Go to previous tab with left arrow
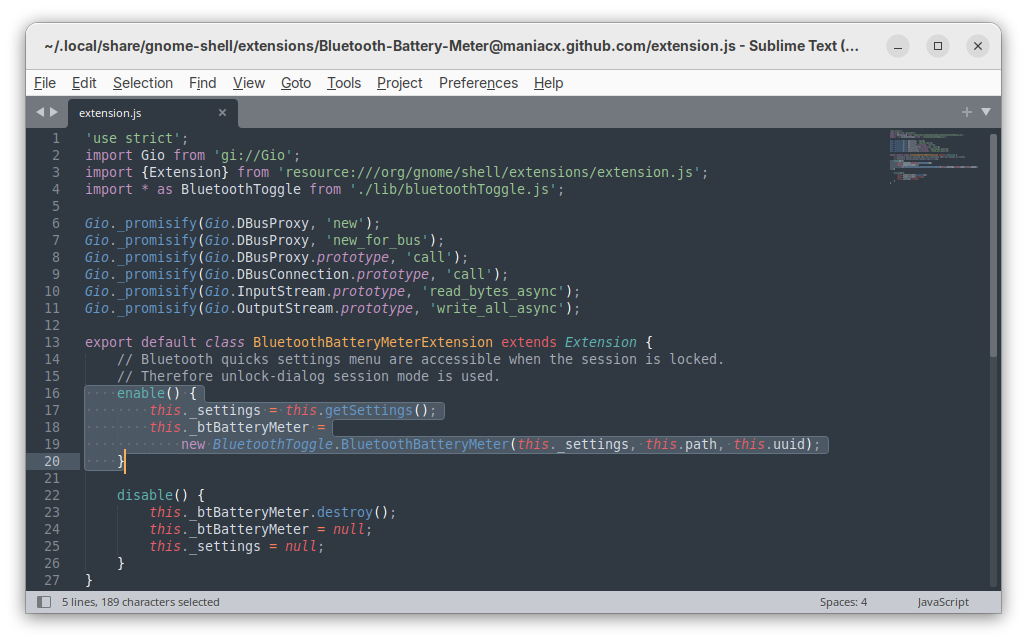1027x642 pixels. click(x=40, y=112)
